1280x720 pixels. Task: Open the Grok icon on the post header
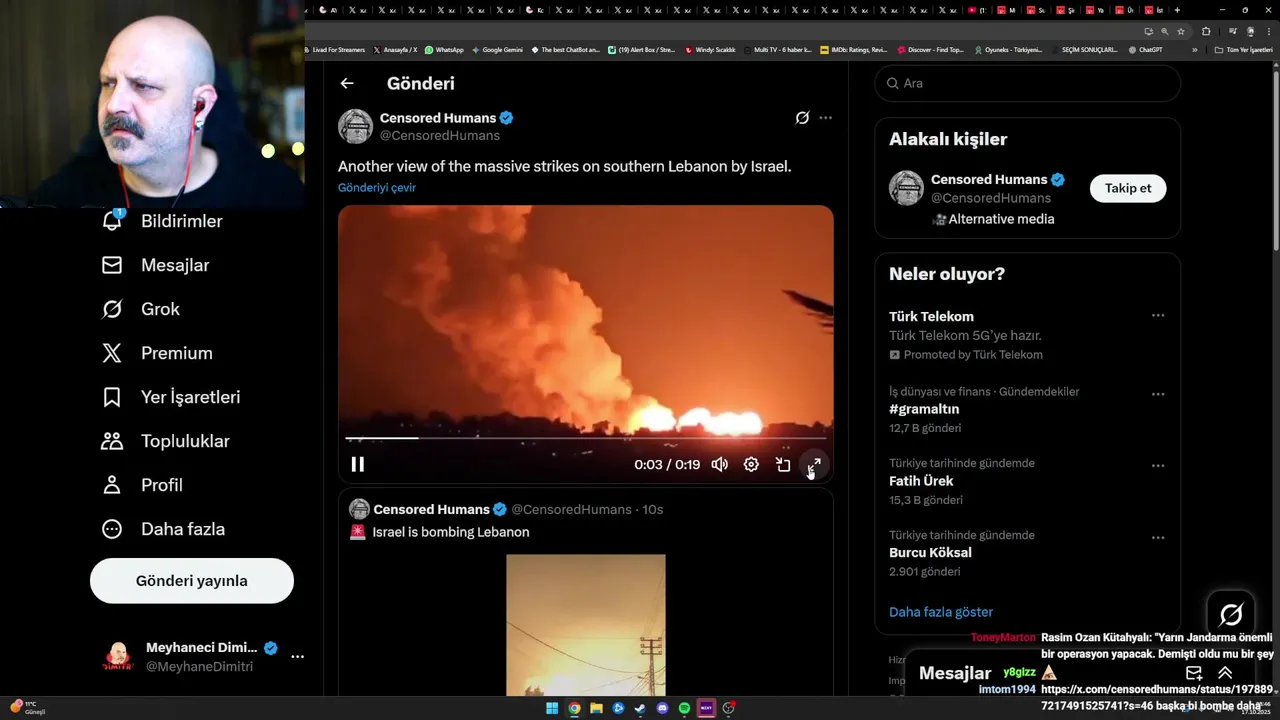pos(802,118)
